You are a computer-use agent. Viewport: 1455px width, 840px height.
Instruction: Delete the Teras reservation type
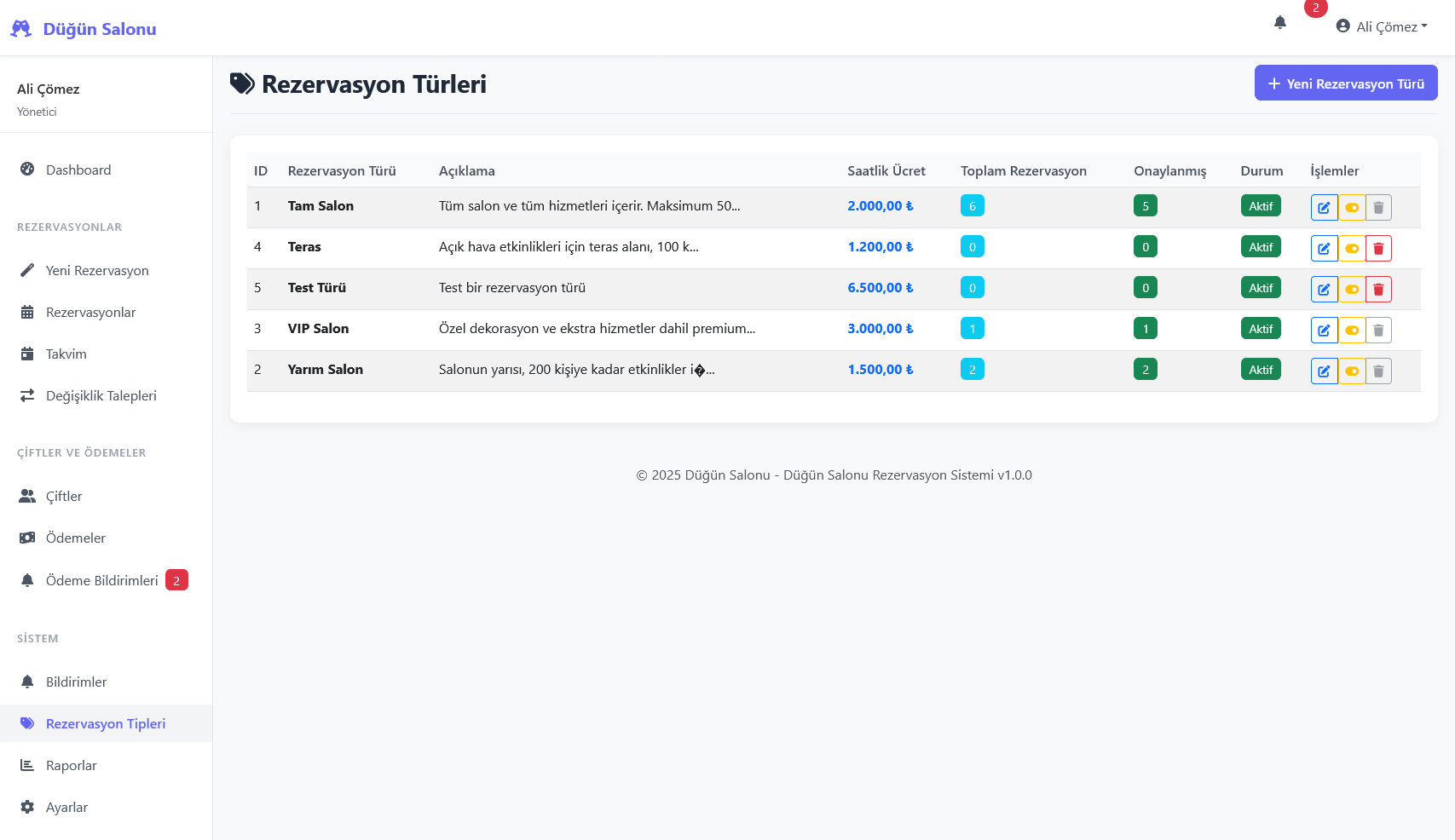(1378, 248)
